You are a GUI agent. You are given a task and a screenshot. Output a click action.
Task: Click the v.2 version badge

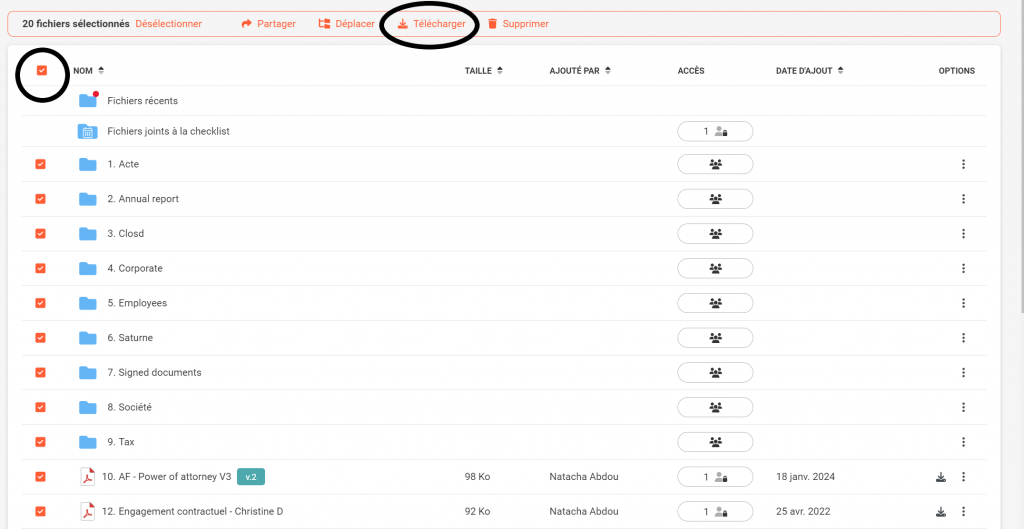point(250,477)
